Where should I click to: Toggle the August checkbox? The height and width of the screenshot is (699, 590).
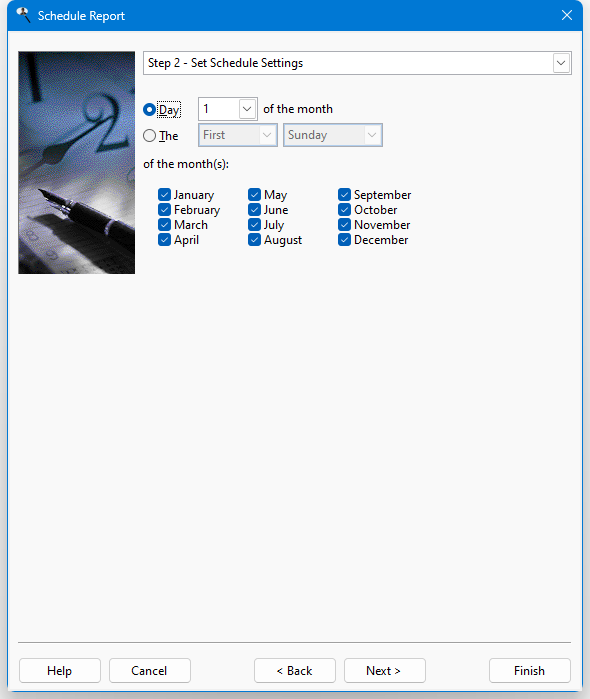click(254, 240)
